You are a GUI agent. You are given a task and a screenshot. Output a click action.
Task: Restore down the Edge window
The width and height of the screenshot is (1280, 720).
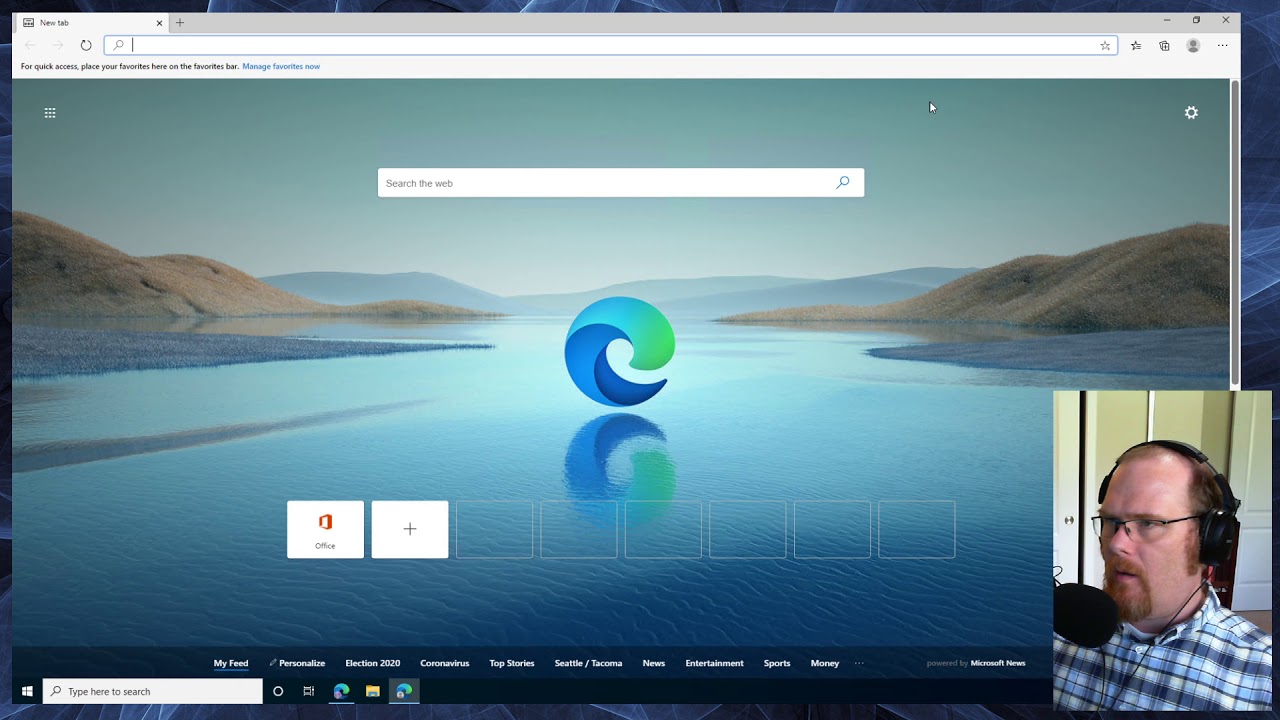click(1196, 20)
